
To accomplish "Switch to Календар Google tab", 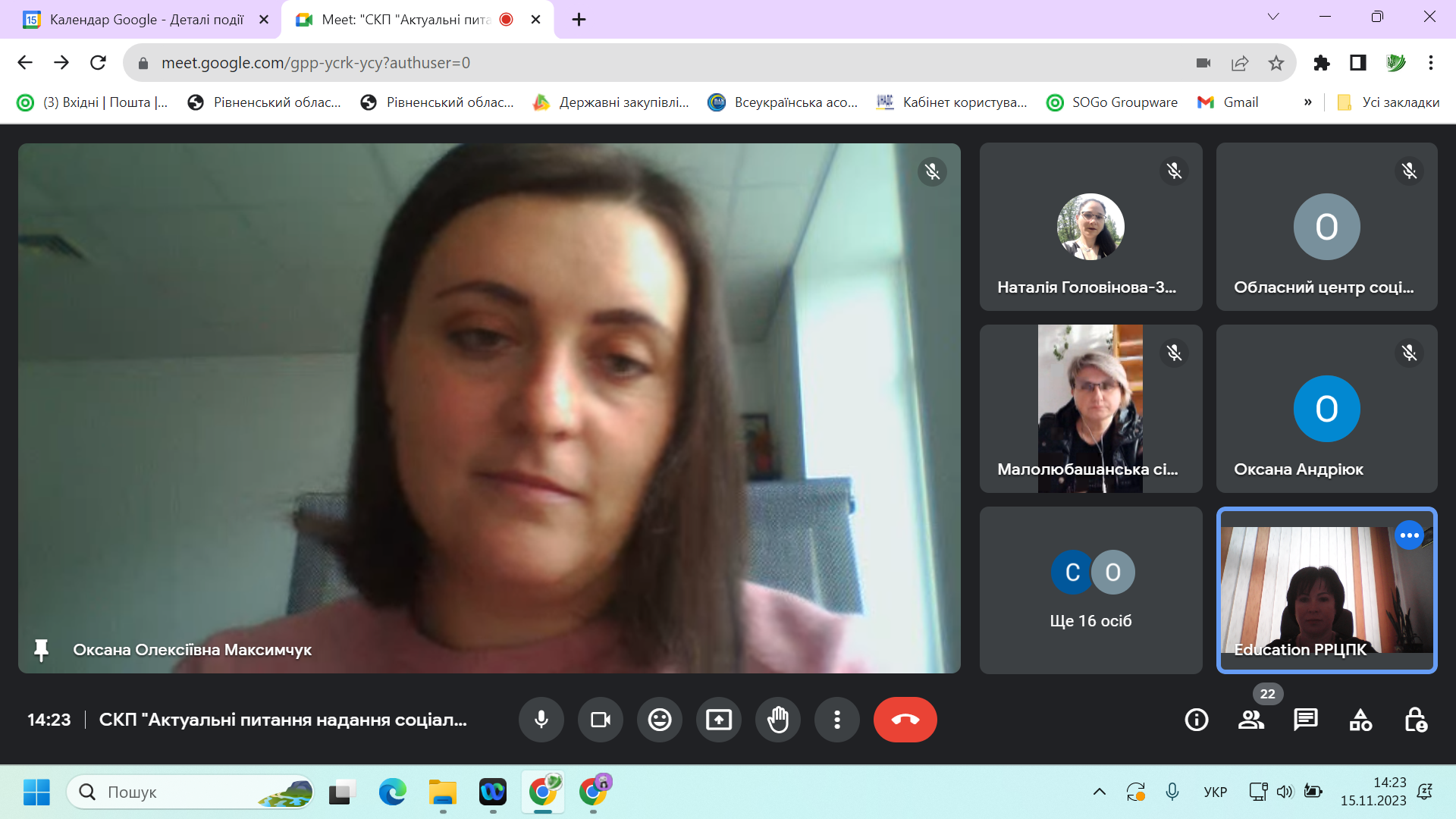I will click(146, 20).
